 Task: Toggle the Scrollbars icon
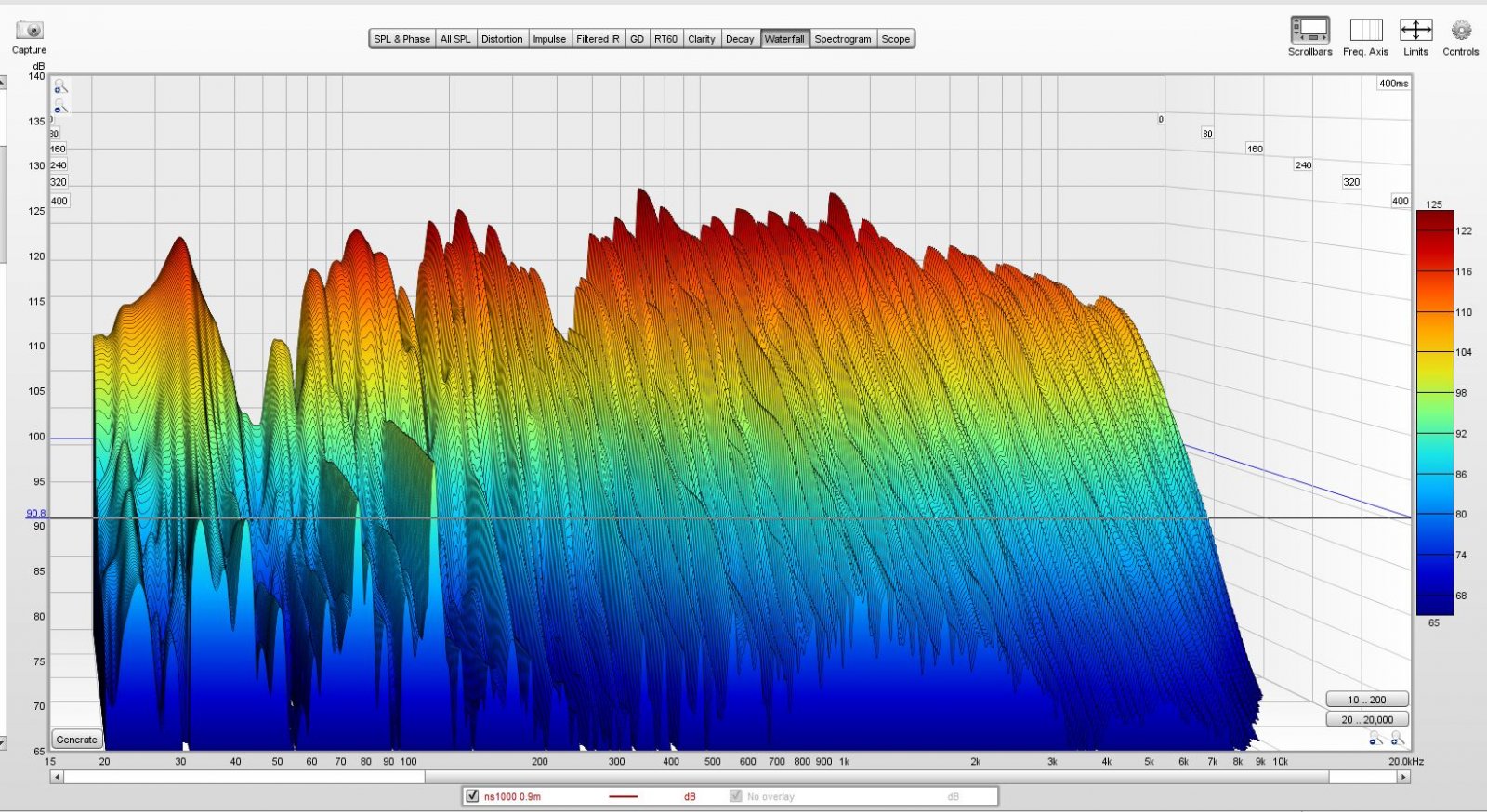[1309, 31]
